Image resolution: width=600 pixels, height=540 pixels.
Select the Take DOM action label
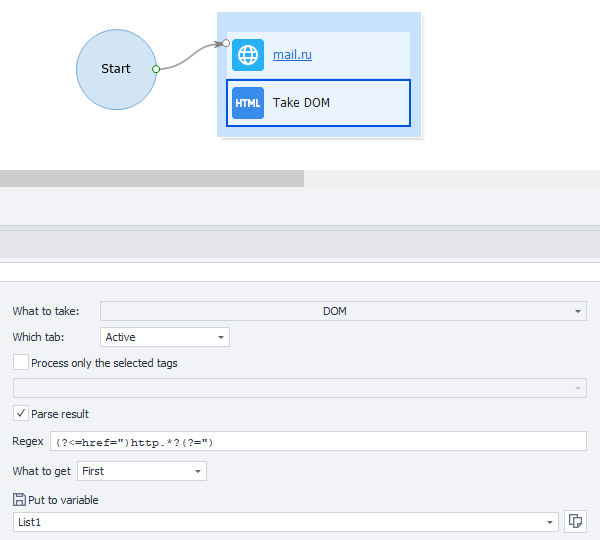301,103
